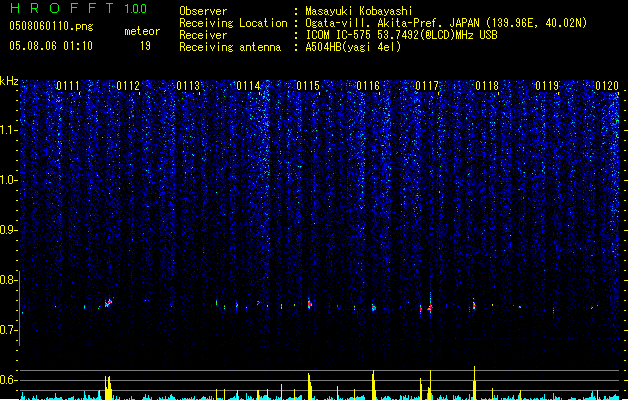This screenshot has width=629, height=400.
Task: Click the 'meteor' label
Action: (142, 31)
